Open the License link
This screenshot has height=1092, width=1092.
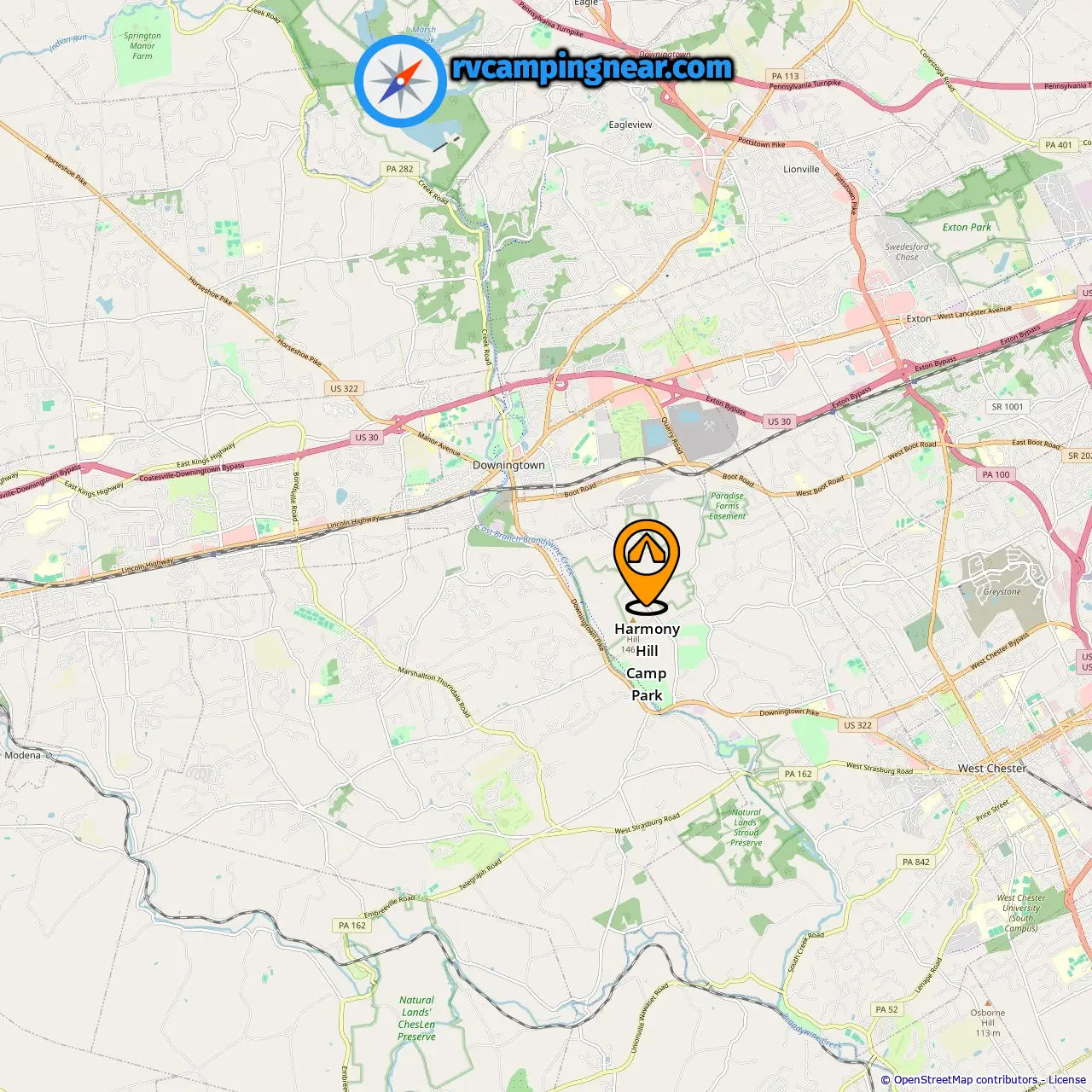[1067, 1080]
